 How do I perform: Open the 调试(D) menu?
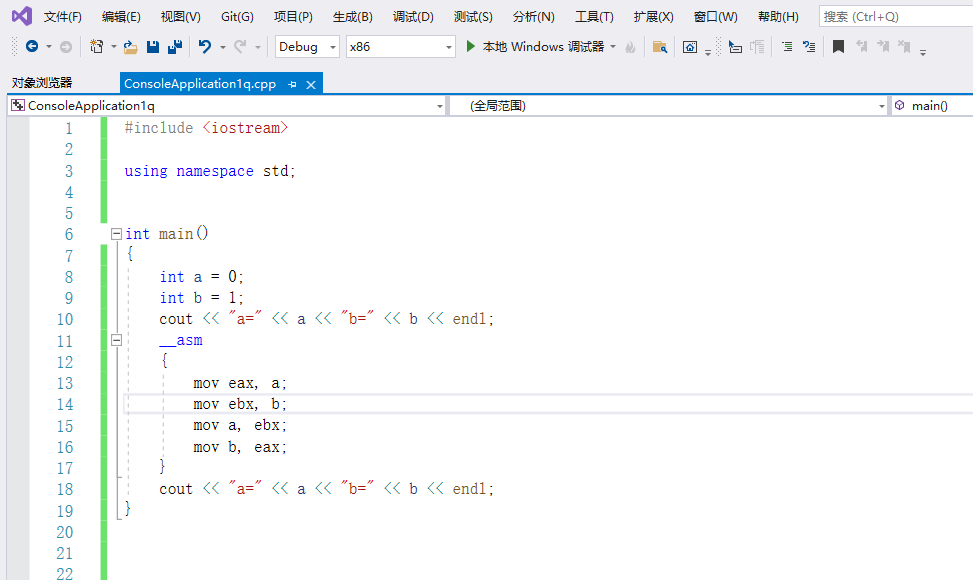pos(413,16)
